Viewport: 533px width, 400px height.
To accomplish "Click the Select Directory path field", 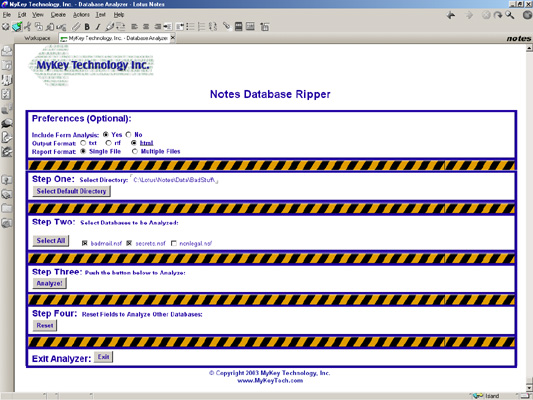I will (174, 180).
